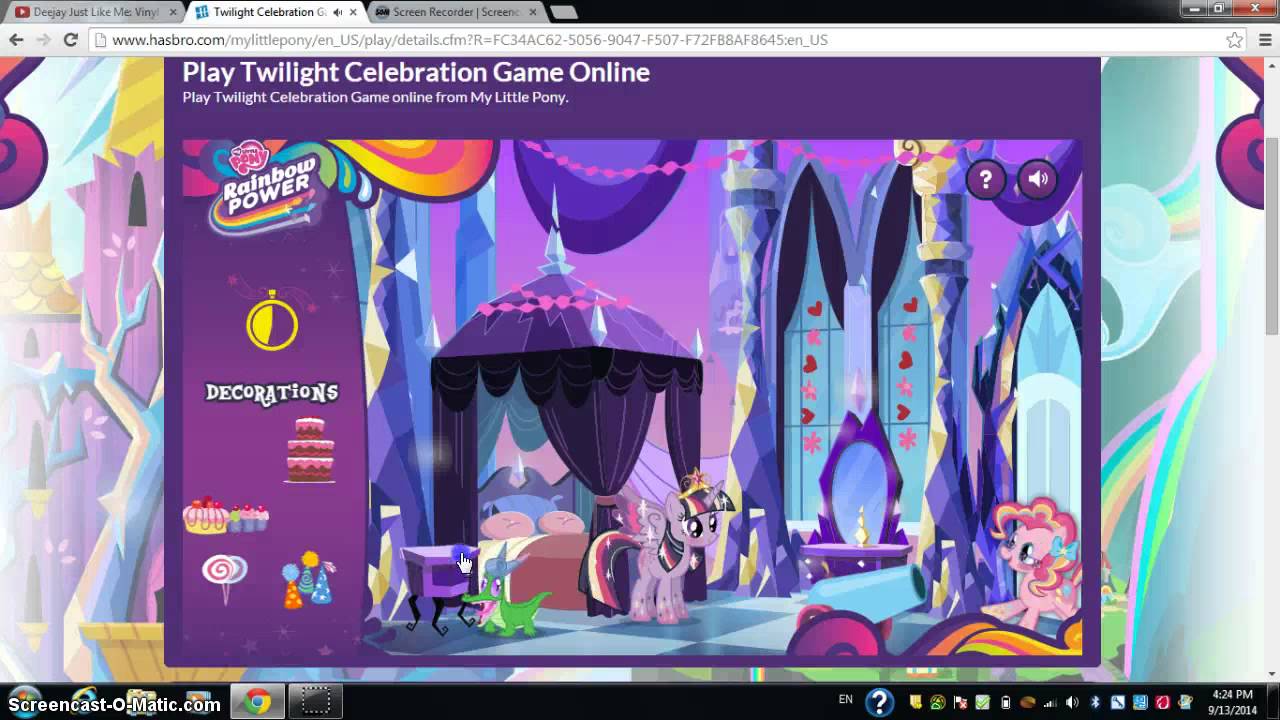
Task: Mute the game sound speaker button
Action: tap(1038, 180)
